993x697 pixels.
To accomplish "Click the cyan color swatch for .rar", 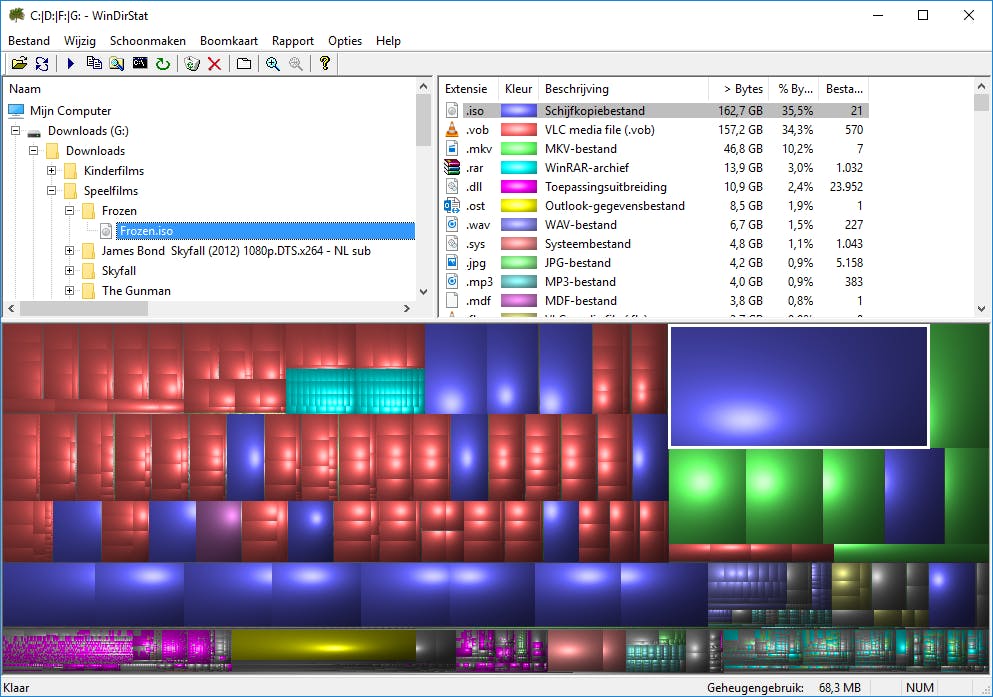I will pos(519,167).
